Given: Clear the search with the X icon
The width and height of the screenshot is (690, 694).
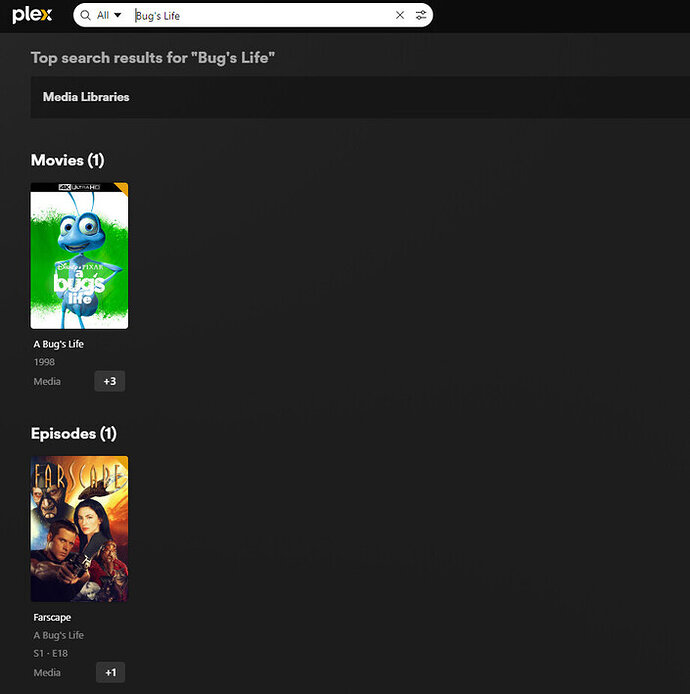Looking at the screenshot, I should pos(400,15).
